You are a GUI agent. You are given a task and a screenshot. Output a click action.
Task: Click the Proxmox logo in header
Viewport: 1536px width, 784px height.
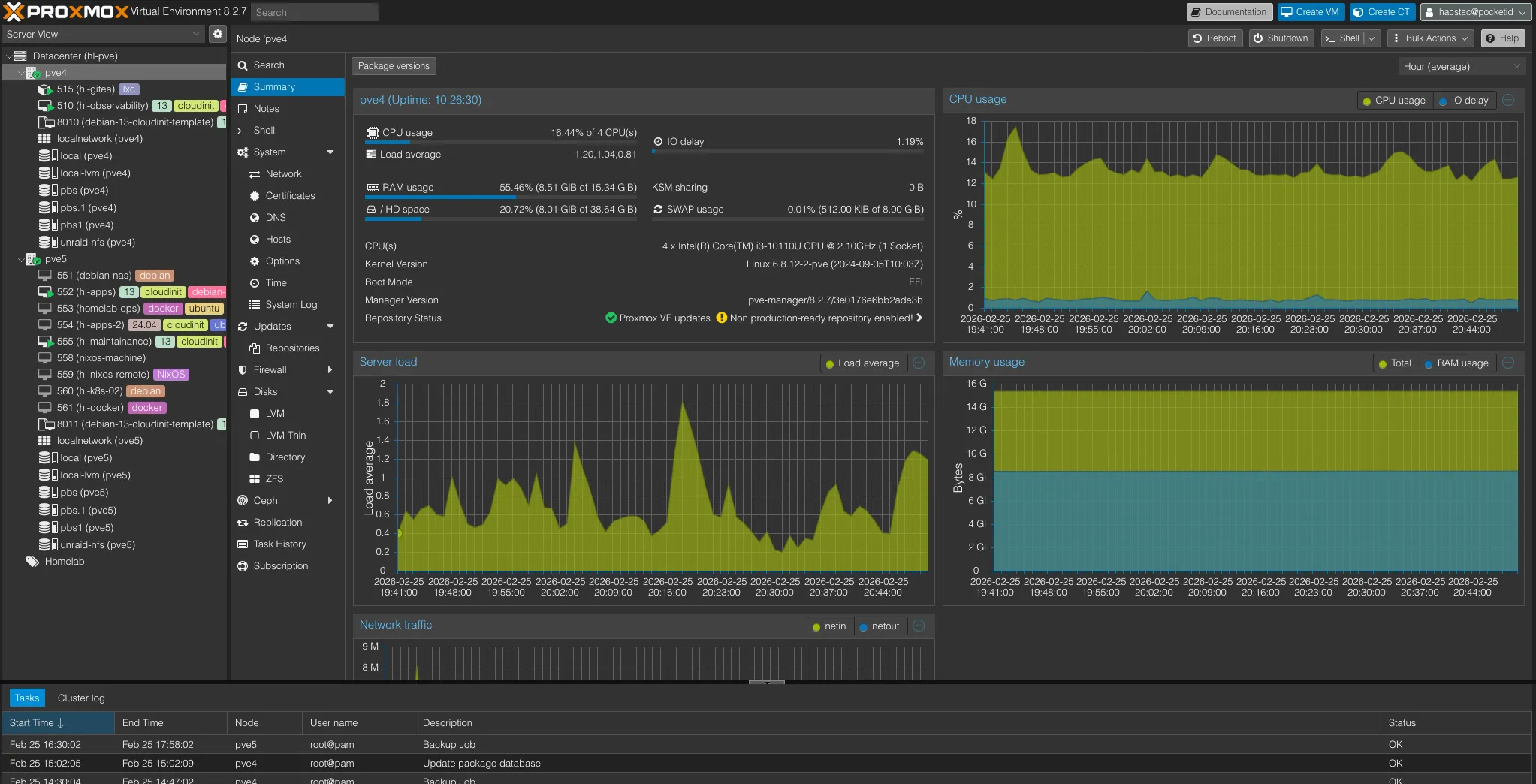(x=66, y=11)
